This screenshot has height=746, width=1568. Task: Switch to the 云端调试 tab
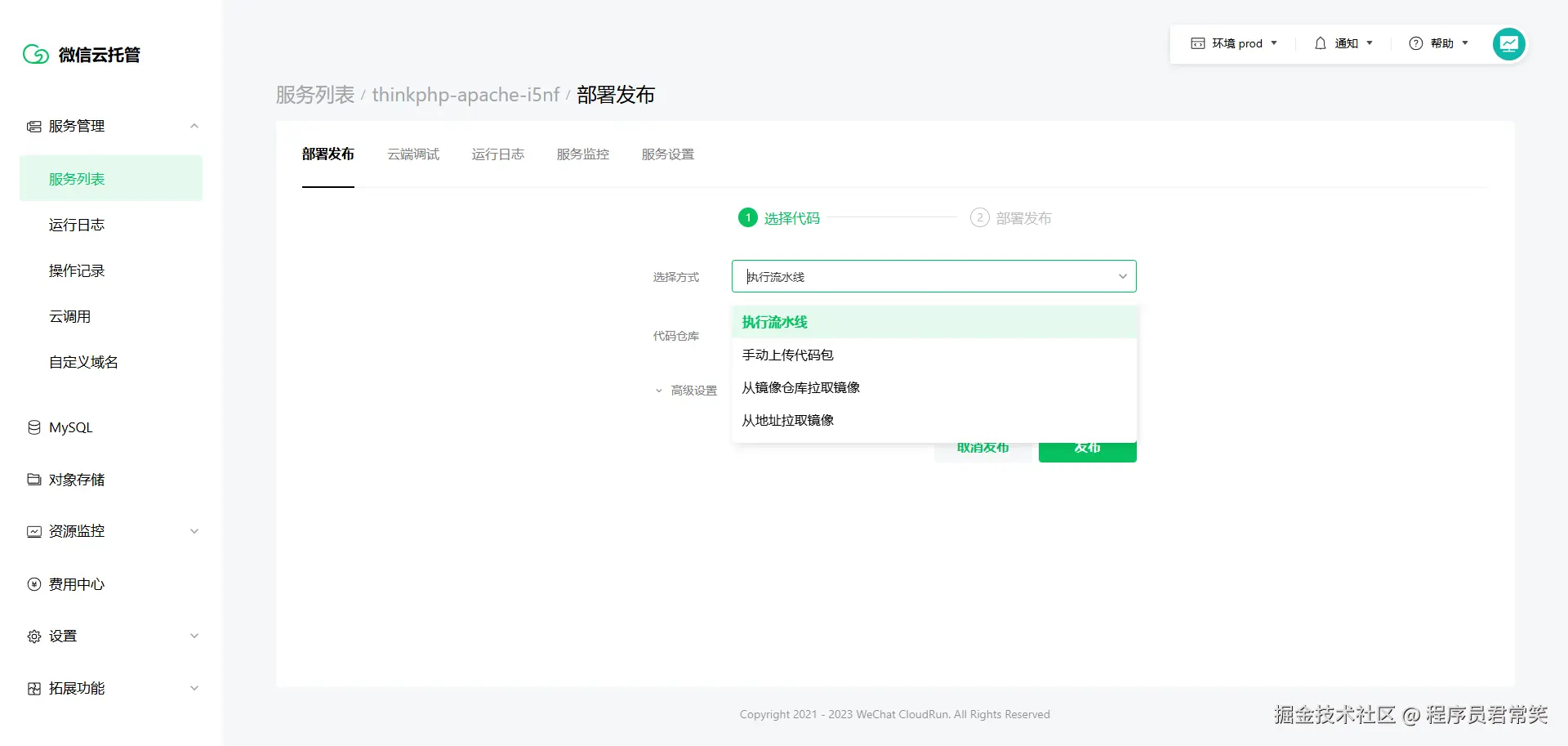pyautogui.click(x=413, y=154)
